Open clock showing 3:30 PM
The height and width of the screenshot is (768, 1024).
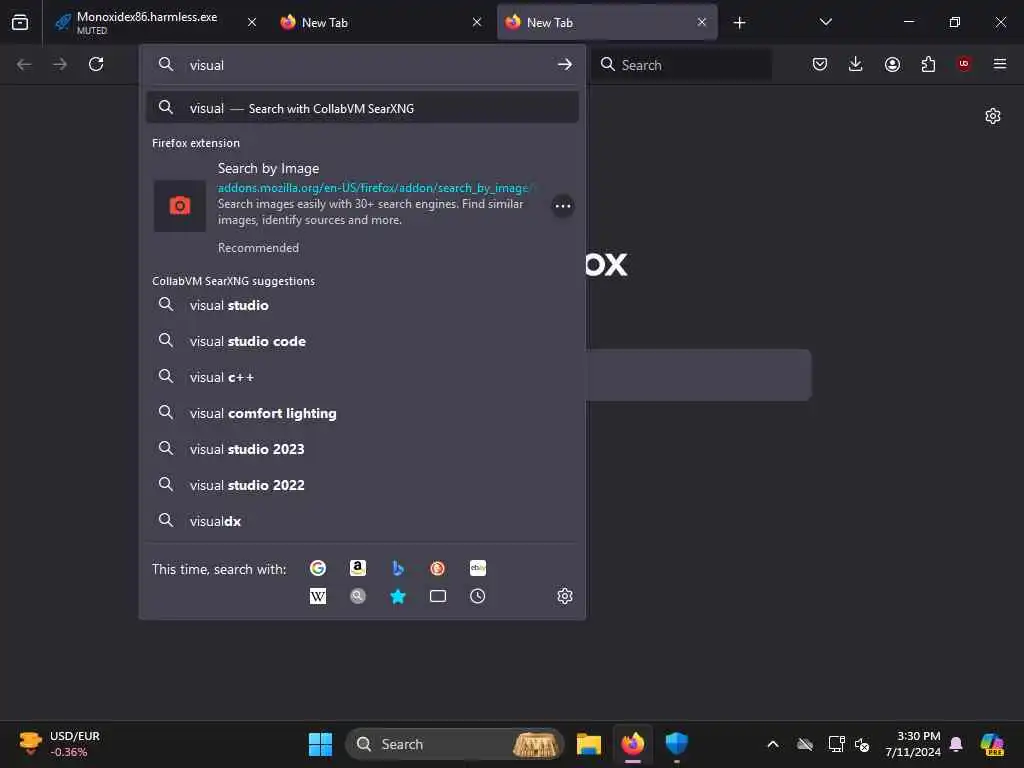point(912,744)
